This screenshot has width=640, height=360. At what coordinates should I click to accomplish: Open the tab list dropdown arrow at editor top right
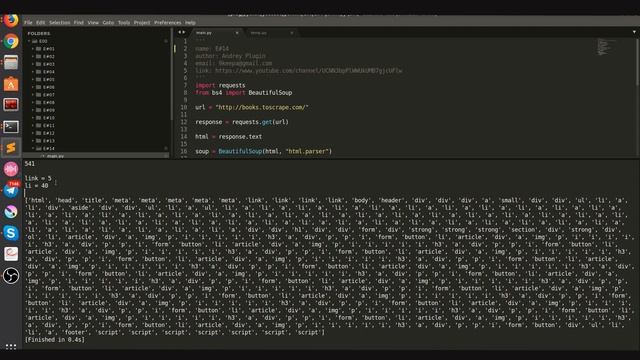(x=634, y=32)
